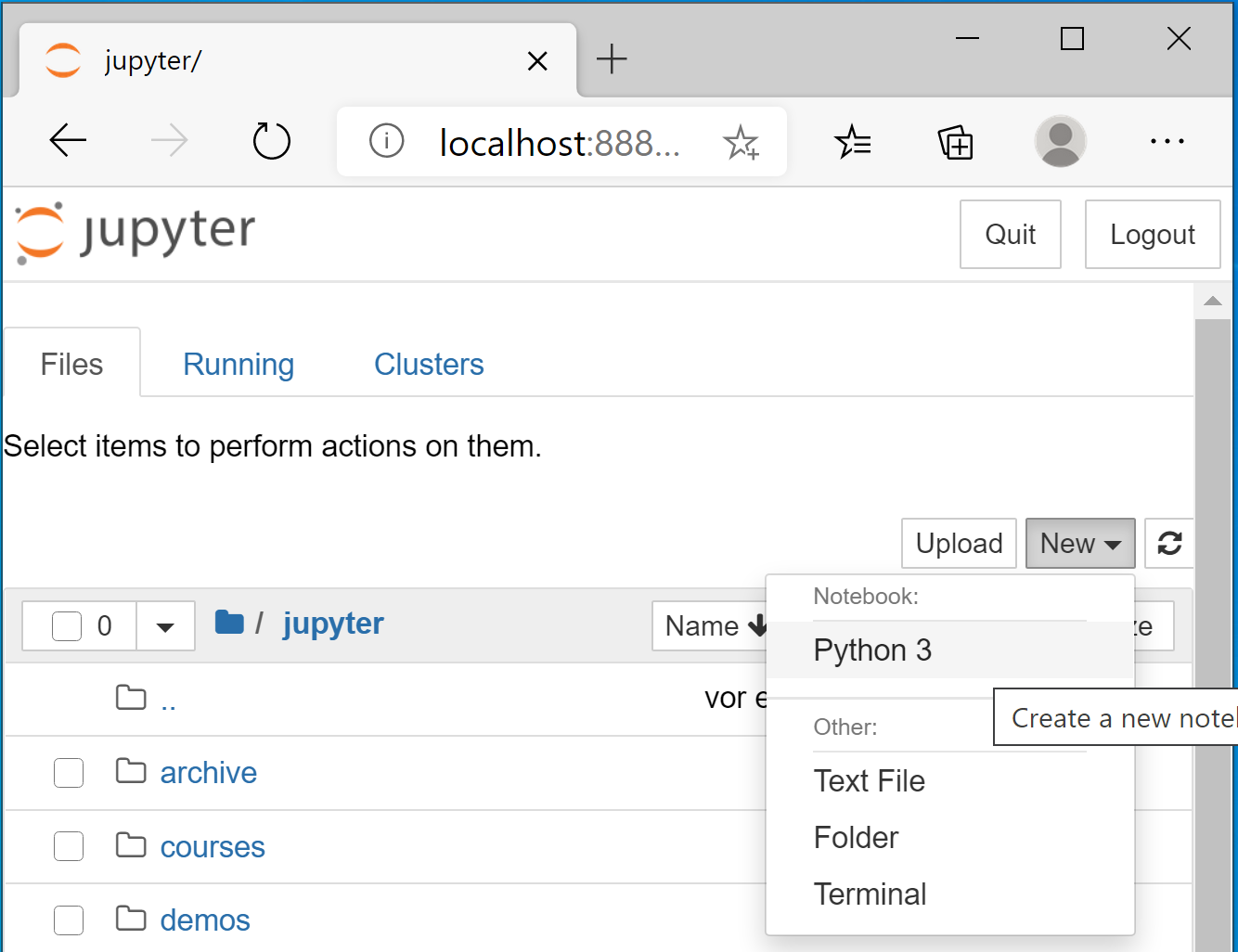Collapse the New dropdown button
1238x952 pixels.
[x=1080, y=543]
